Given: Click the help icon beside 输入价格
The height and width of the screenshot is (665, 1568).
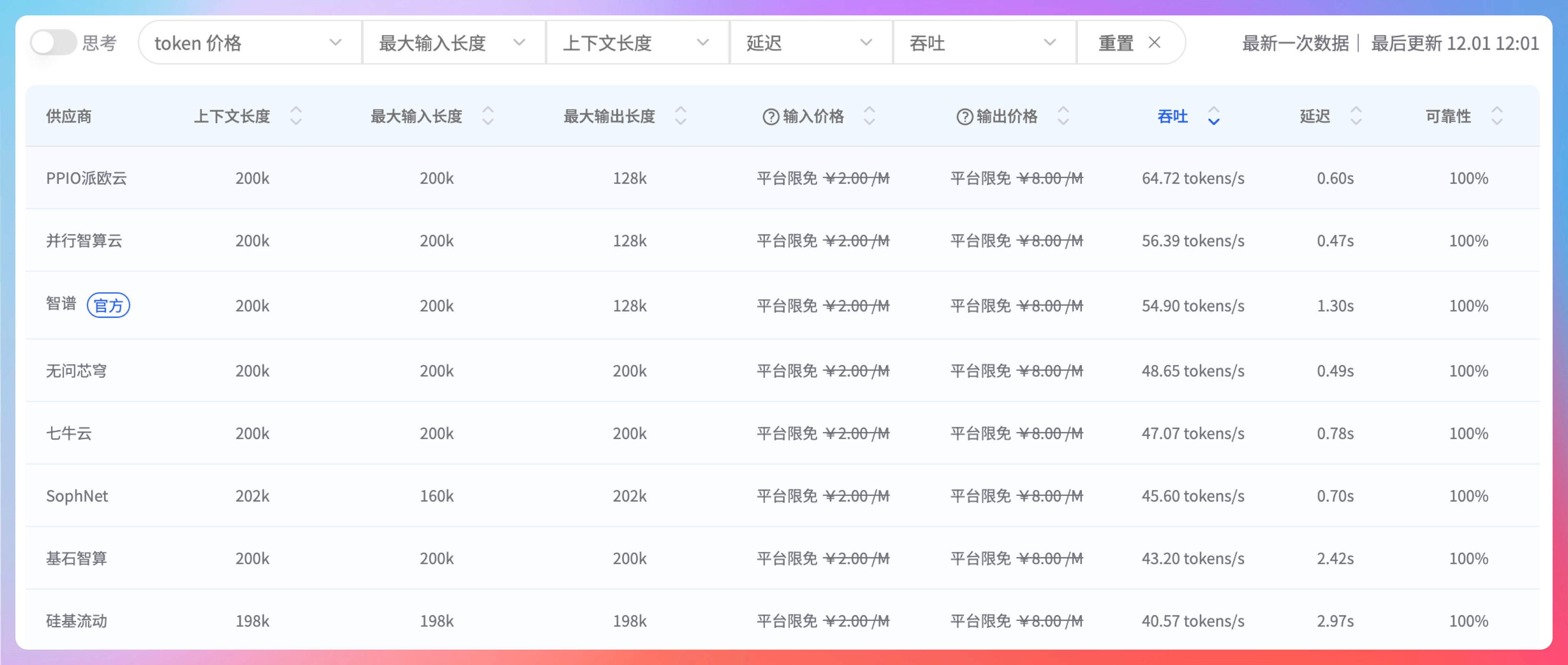Looking at the screenshot, I should coord(771,116).
